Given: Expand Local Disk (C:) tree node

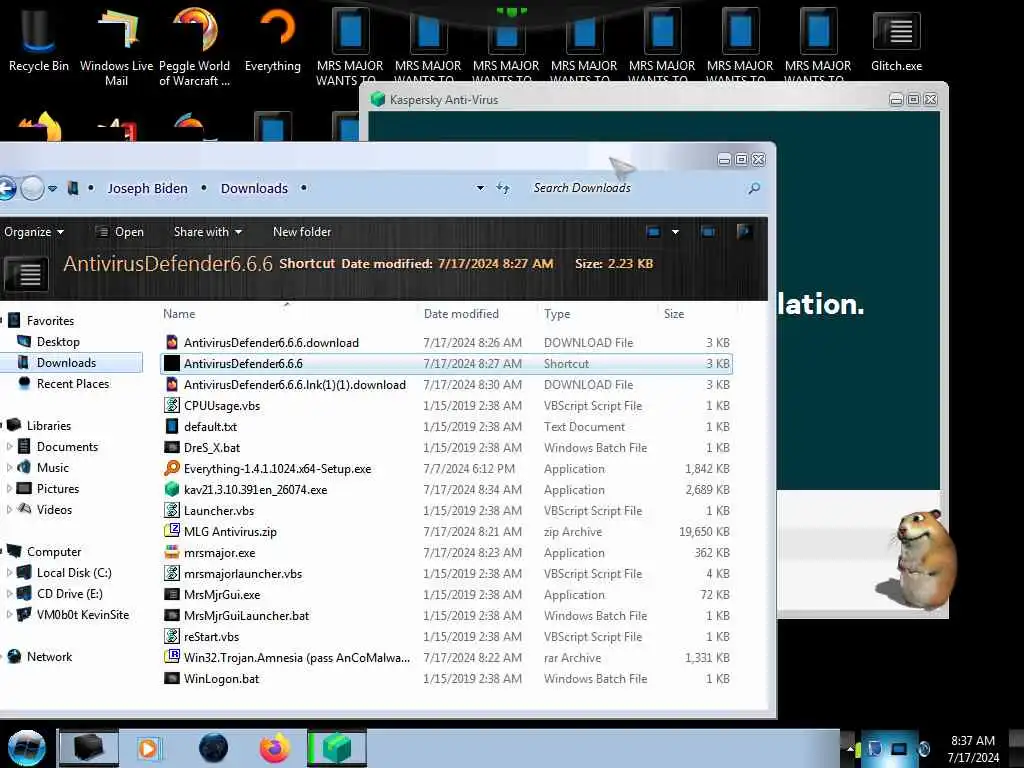Looking at the screenshot, I should pyautogui.click(x=9, y=573).
